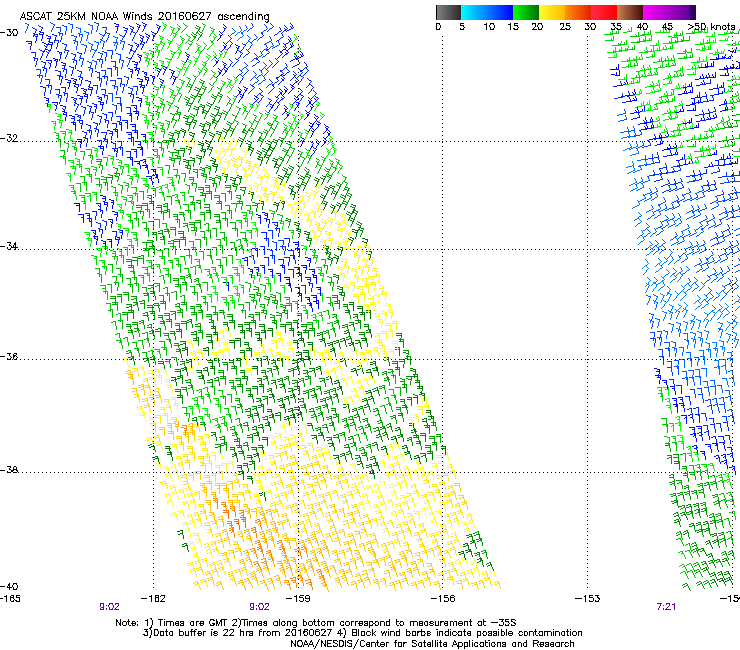Viewport: 740px width, 650px height.
Task: Click the -159 longitude axis label
Action: click(x=298, y=599)
